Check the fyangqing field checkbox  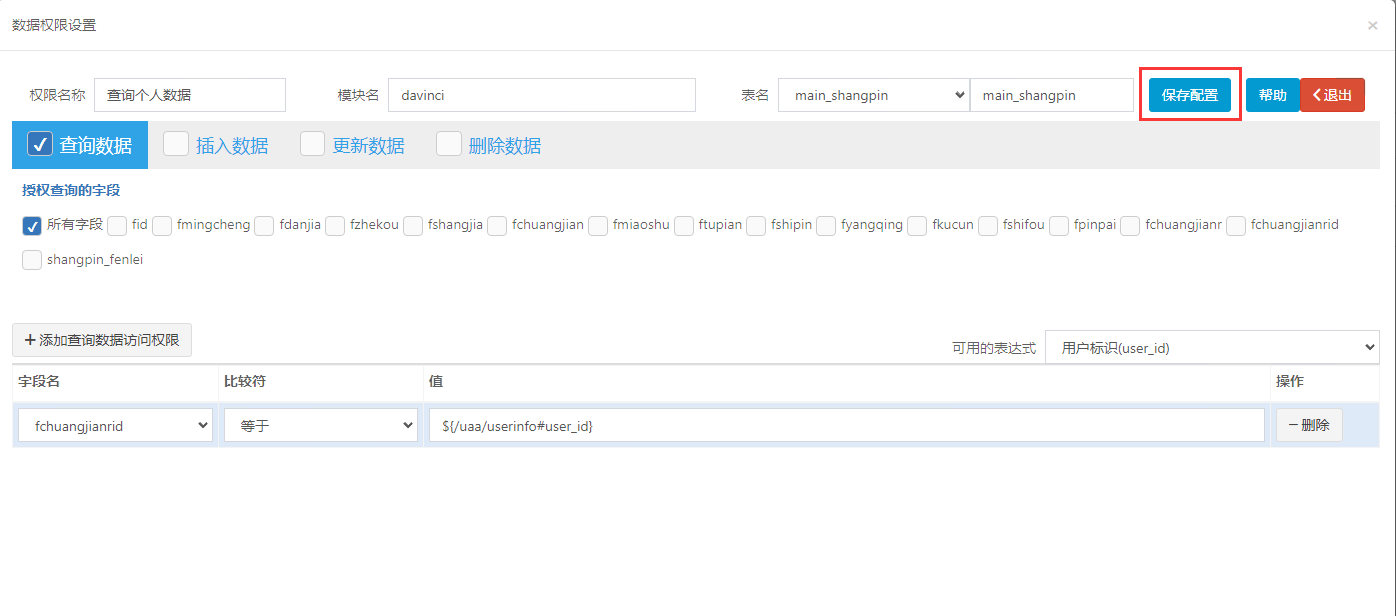[826, 225]
